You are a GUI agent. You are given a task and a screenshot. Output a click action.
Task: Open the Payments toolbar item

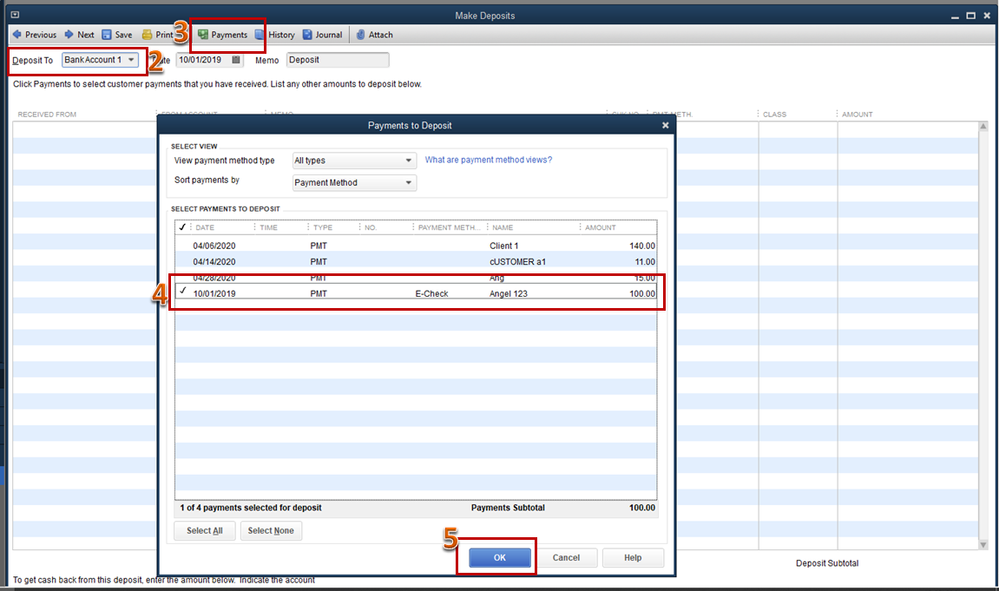(x=222, y=35)
